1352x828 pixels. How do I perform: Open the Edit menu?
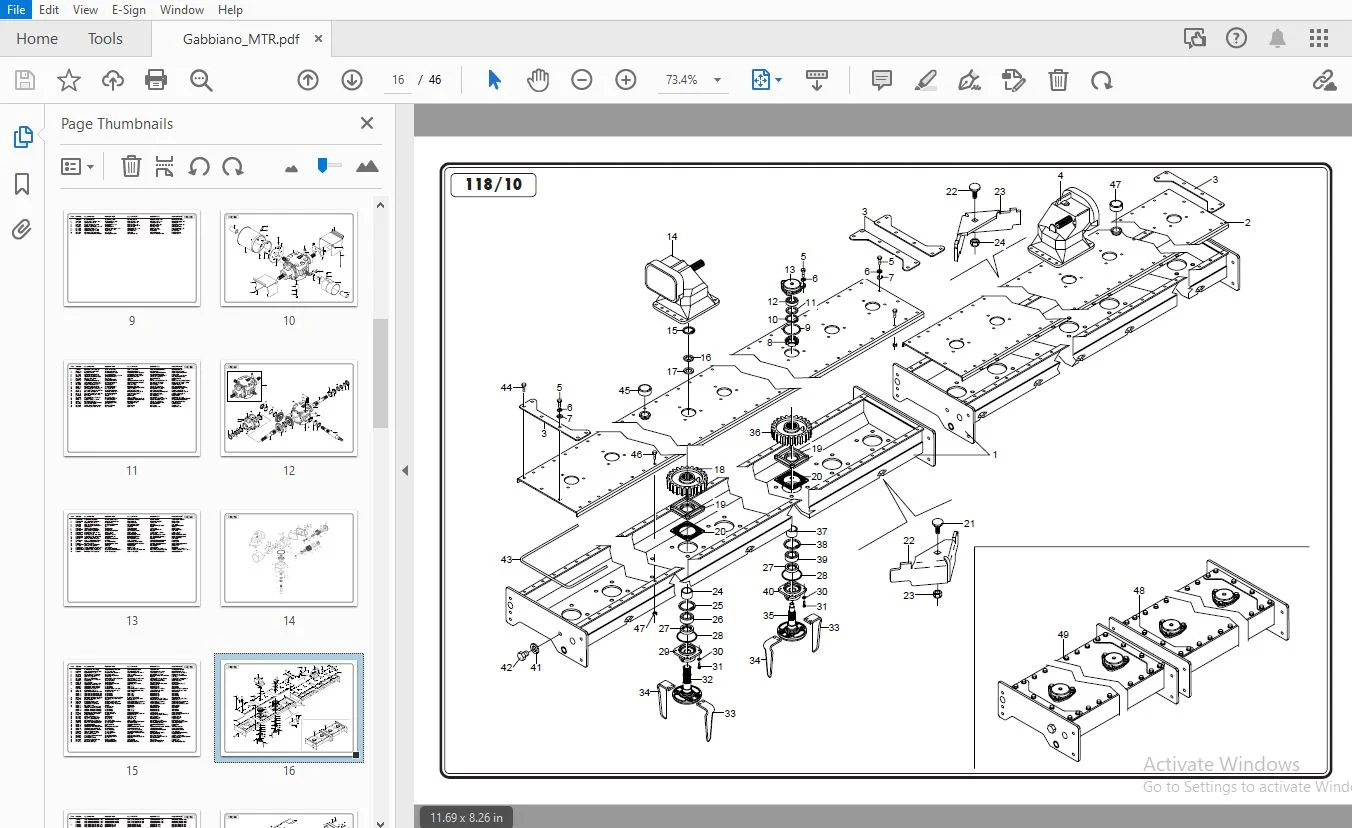(x=49, y=10)
